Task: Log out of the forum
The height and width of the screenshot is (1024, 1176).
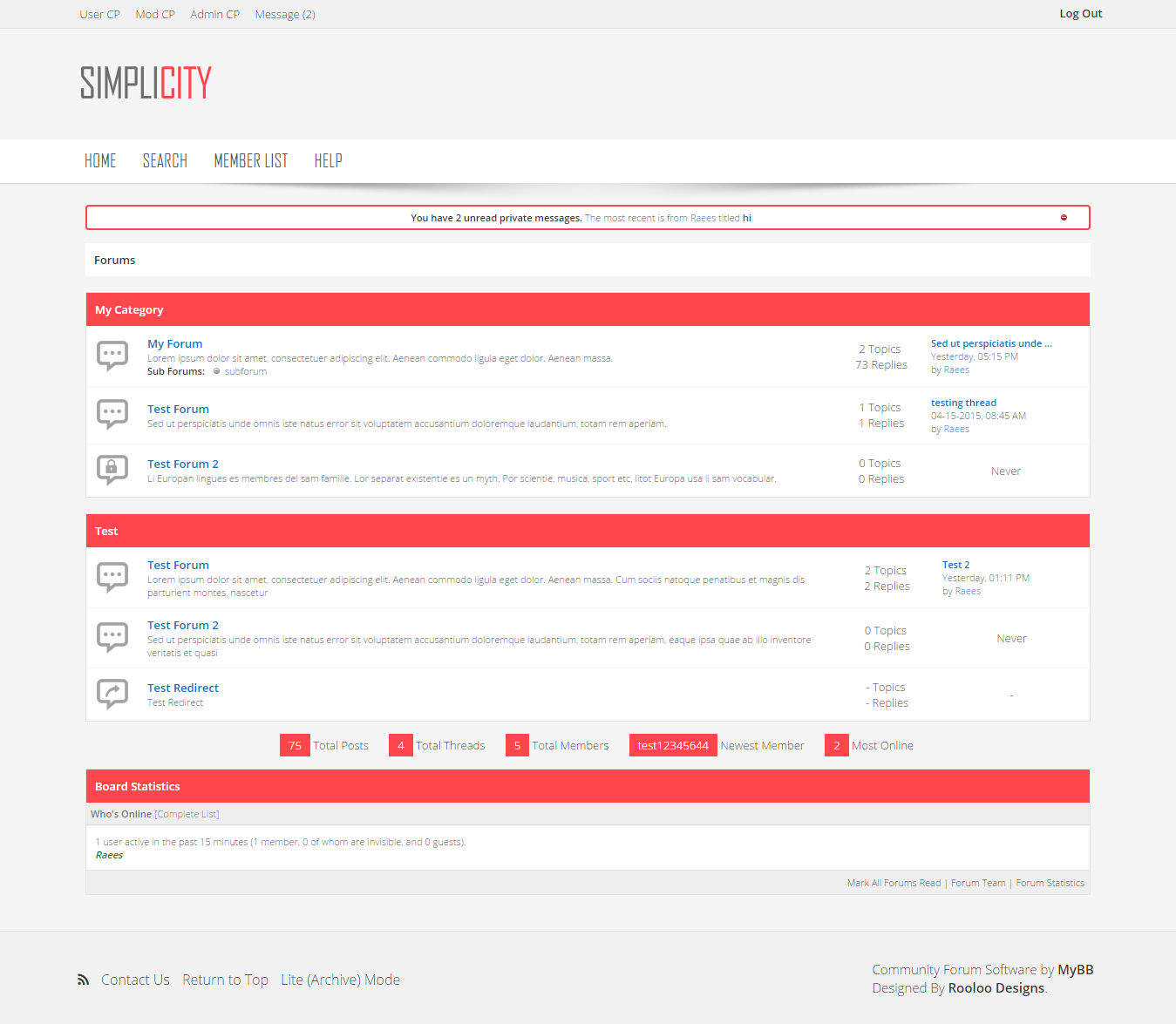Action: (x=1080, y=14)
